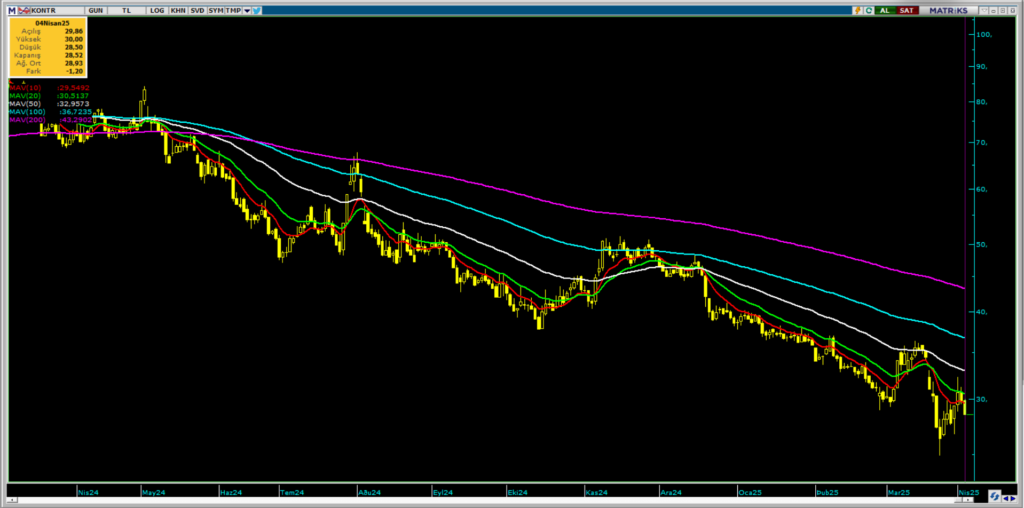1024x508 pixels.
Task: Click the MAV(20) indicator label
Action: pyautogui.click(x=24, y=96)
